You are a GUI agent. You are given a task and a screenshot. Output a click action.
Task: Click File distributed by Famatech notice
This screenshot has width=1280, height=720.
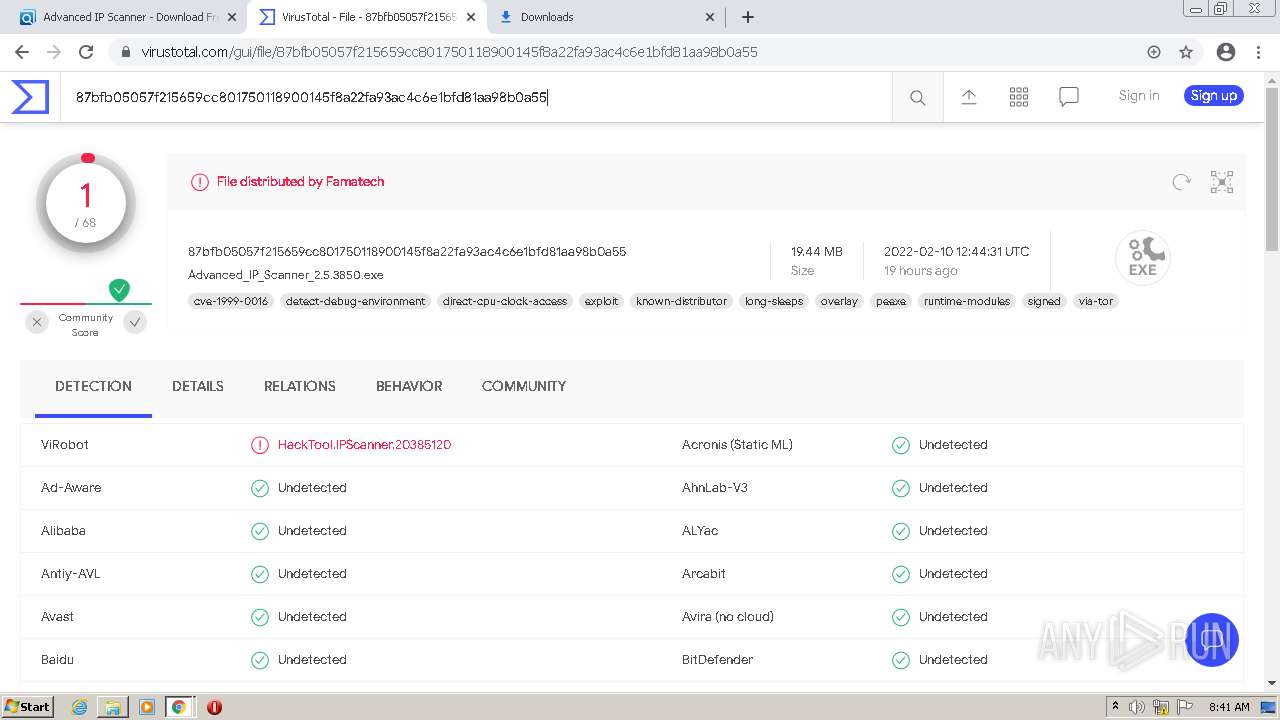point(300,182)
